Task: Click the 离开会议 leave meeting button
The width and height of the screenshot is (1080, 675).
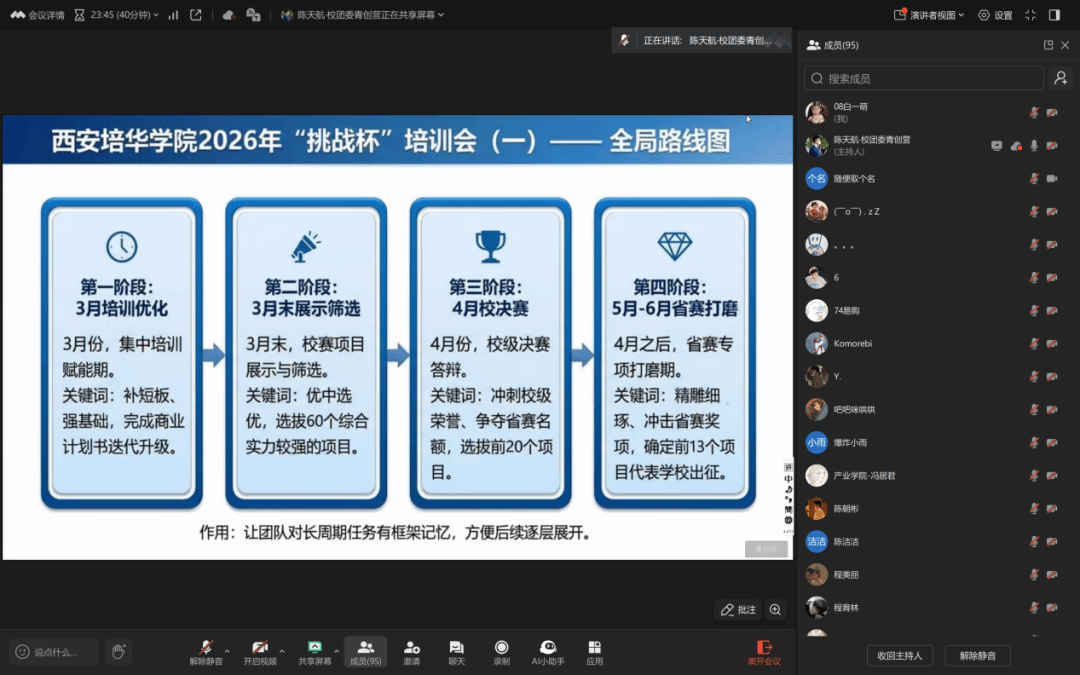Action: coord(764,651)
